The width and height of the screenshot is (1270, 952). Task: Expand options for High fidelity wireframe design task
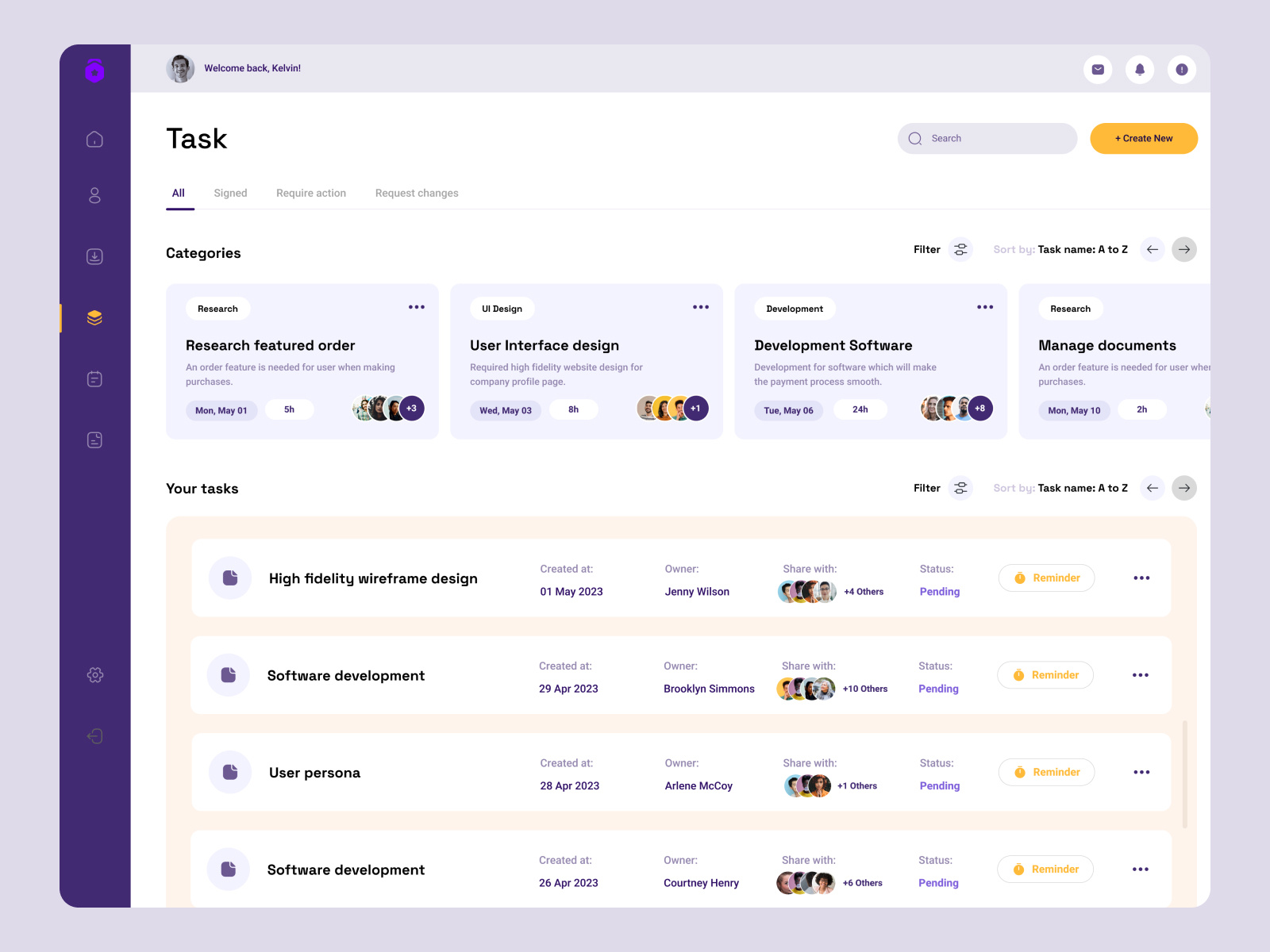(x=1141, y=578)
